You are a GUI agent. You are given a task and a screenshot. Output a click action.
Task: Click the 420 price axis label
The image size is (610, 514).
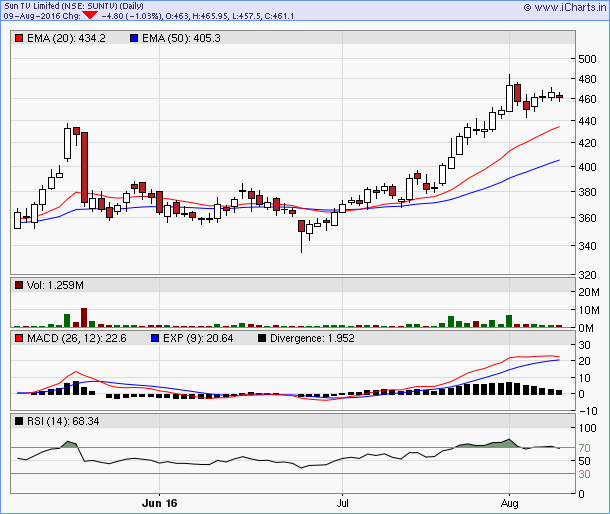[587, 143]
